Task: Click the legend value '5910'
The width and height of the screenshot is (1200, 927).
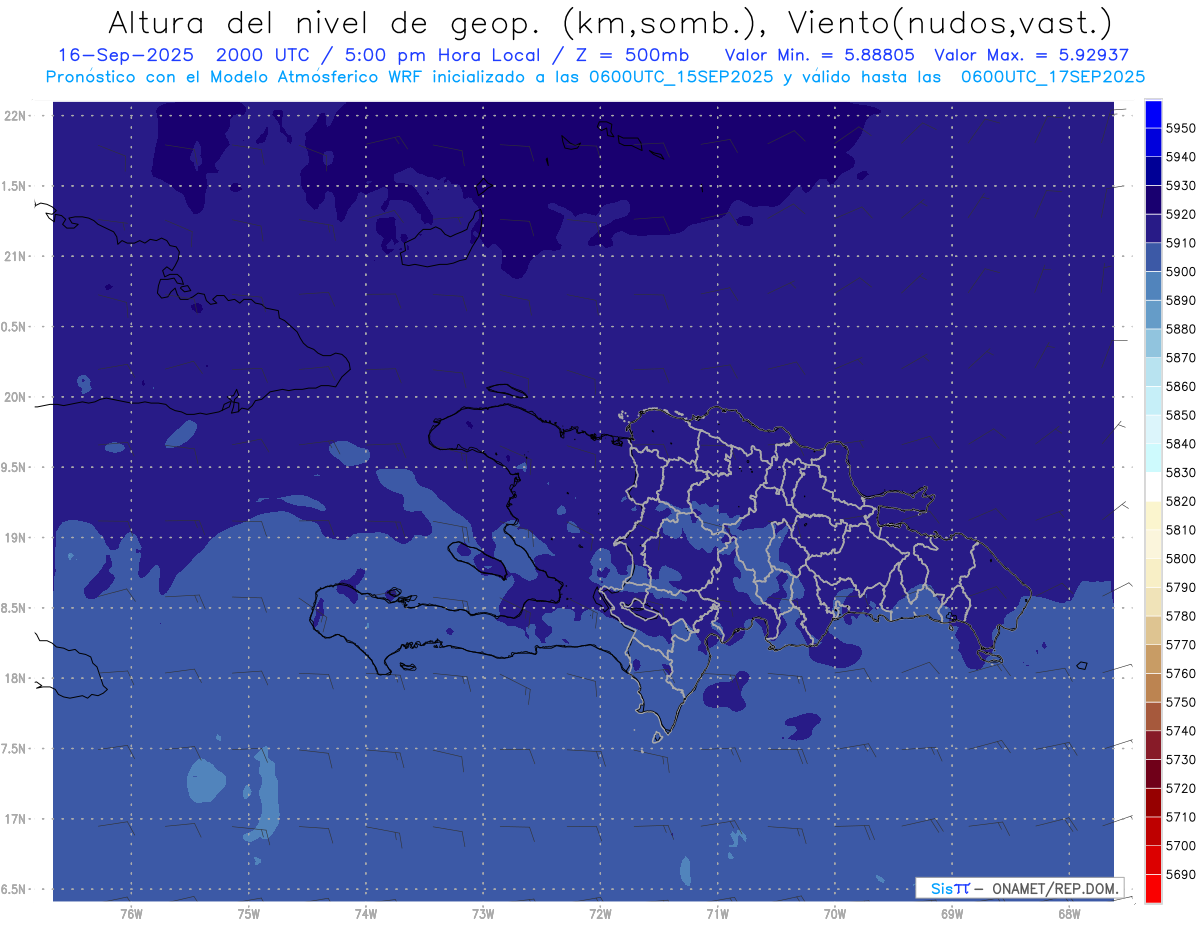Action: pos(1180,243)
